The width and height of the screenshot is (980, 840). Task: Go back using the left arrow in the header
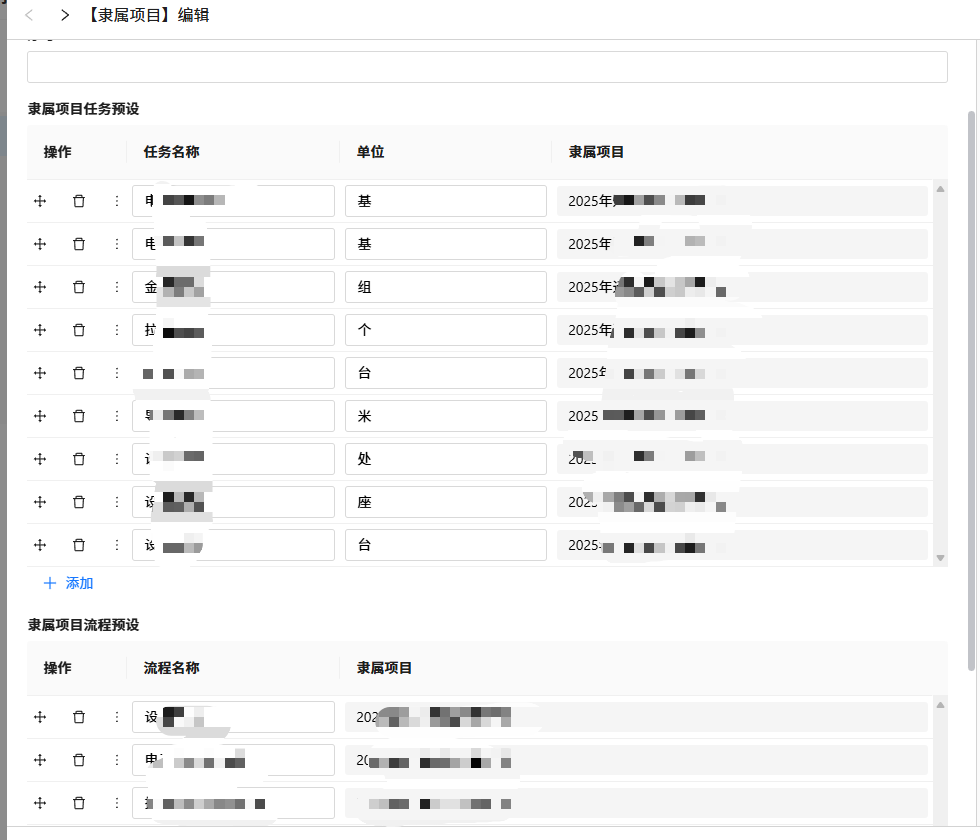tap(29, 15)
